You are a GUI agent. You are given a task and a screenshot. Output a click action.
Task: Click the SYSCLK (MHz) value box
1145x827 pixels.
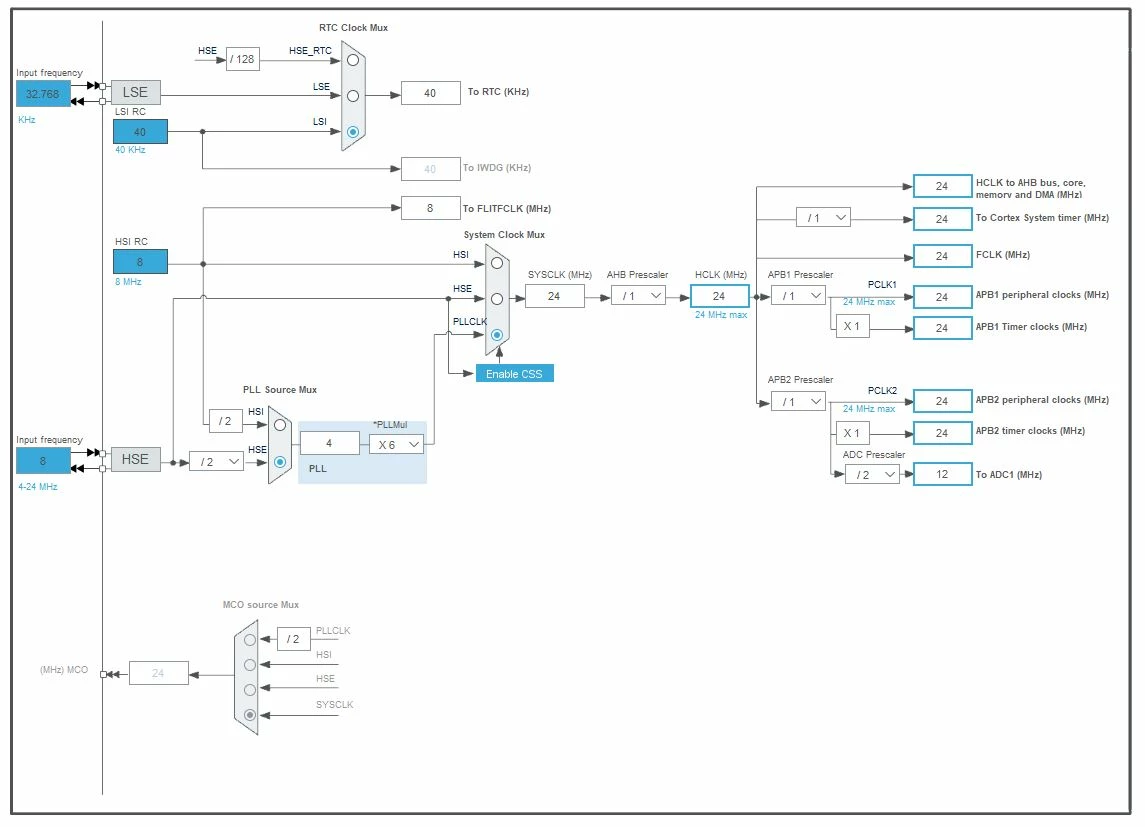tap(554, 296)
